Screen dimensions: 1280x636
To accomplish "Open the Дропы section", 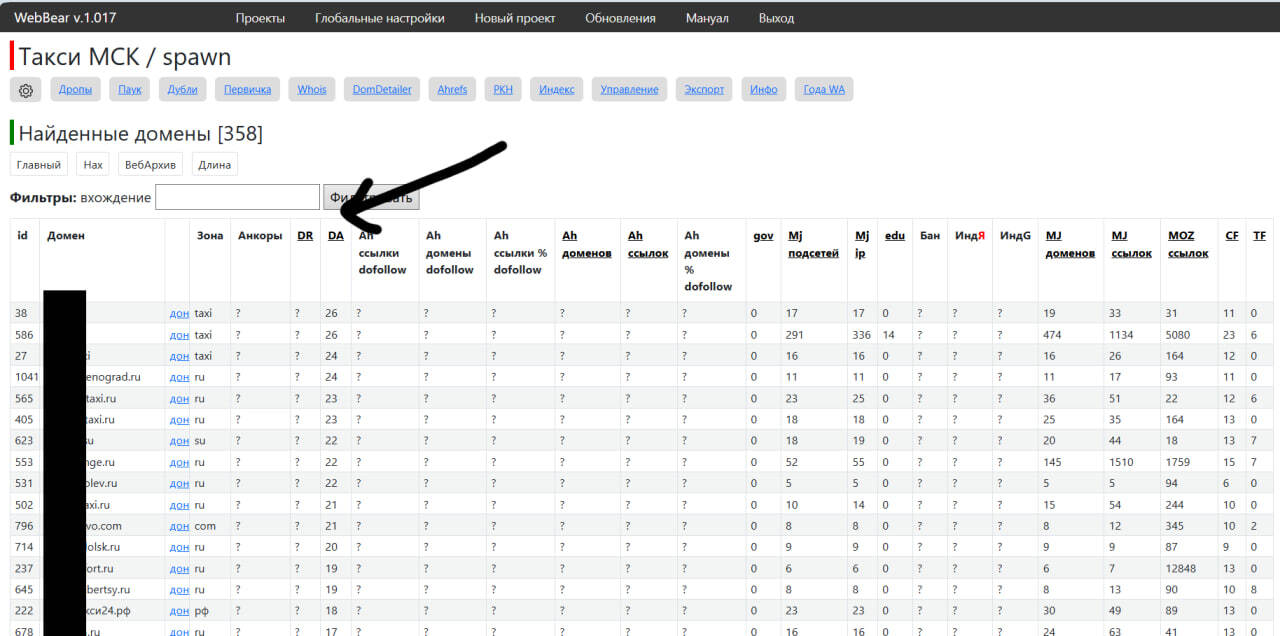I will pyautogui.click(x=75, y=90).
